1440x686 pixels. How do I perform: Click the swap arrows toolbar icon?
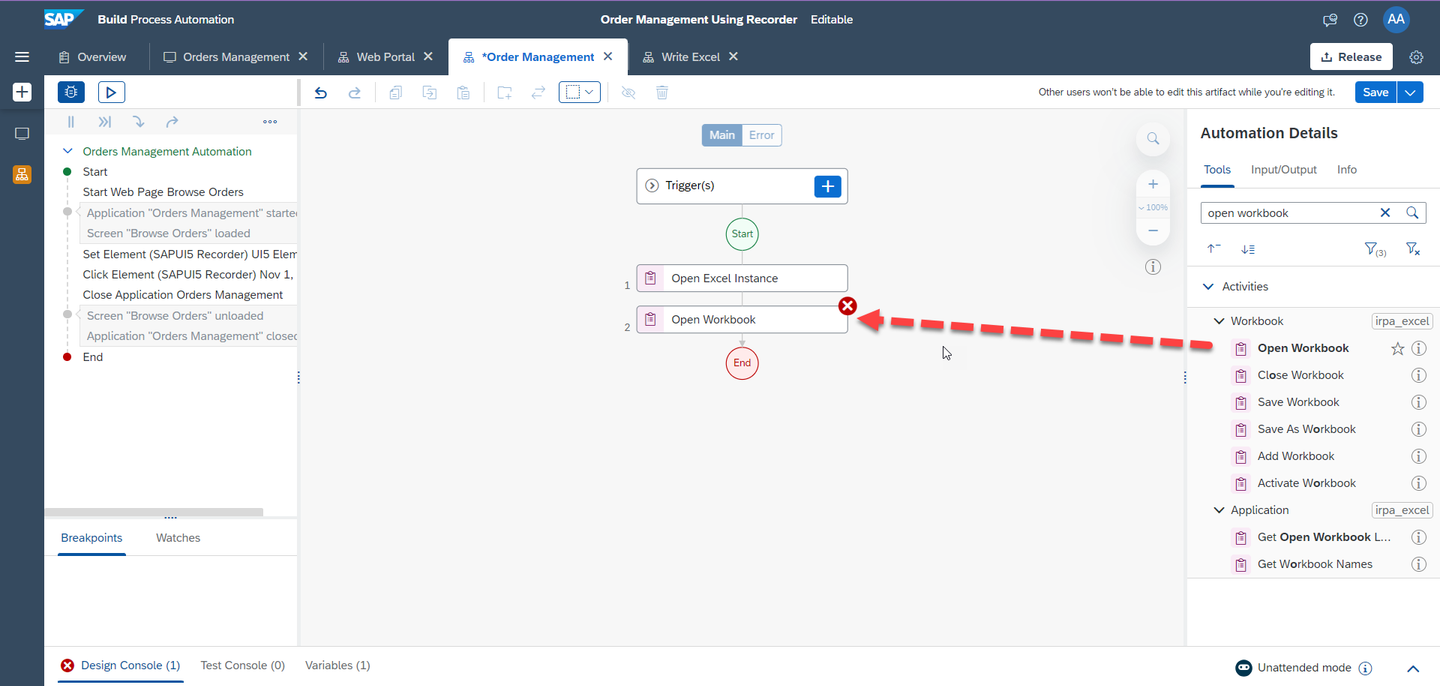(538, 92)
